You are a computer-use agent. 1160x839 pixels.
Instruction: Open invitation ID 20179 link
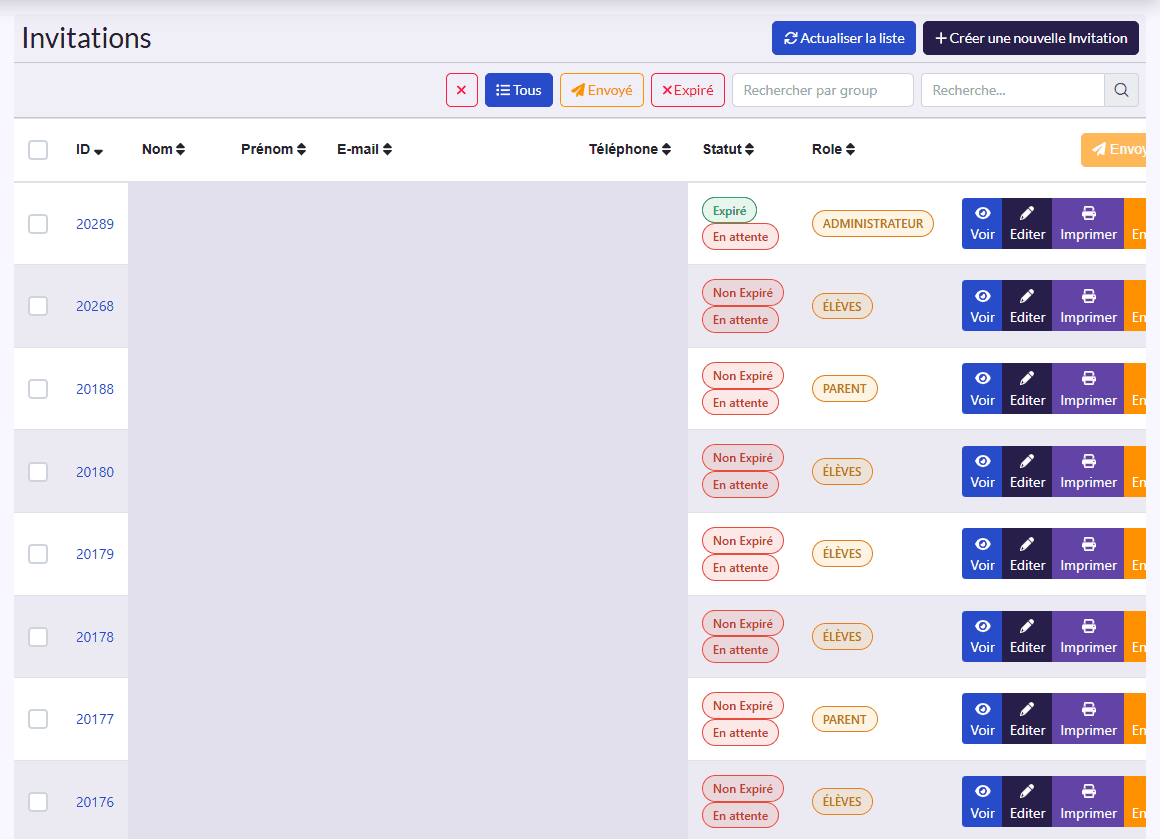point(95,554)
